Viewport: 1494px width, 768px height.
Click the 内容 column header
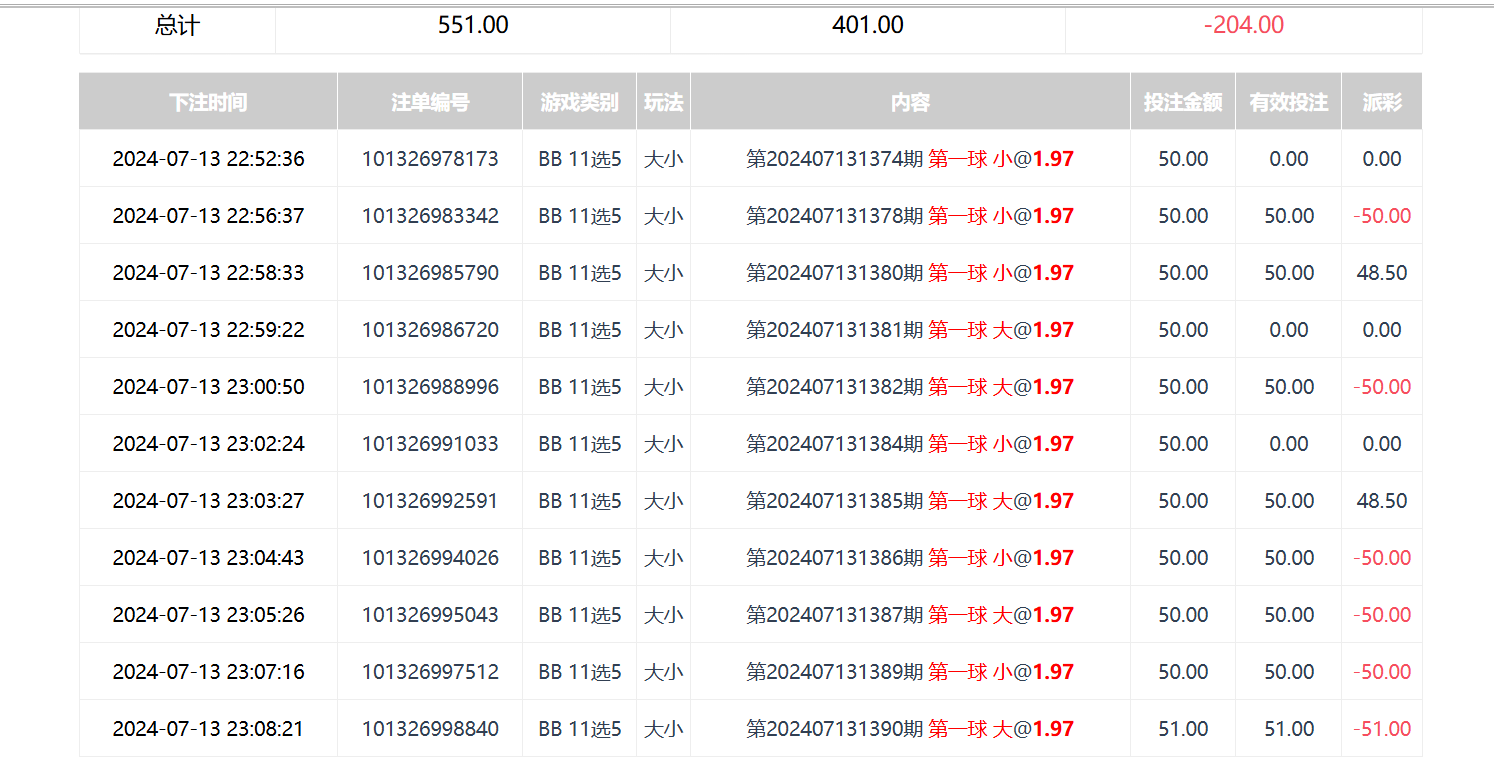coord(910,102)
